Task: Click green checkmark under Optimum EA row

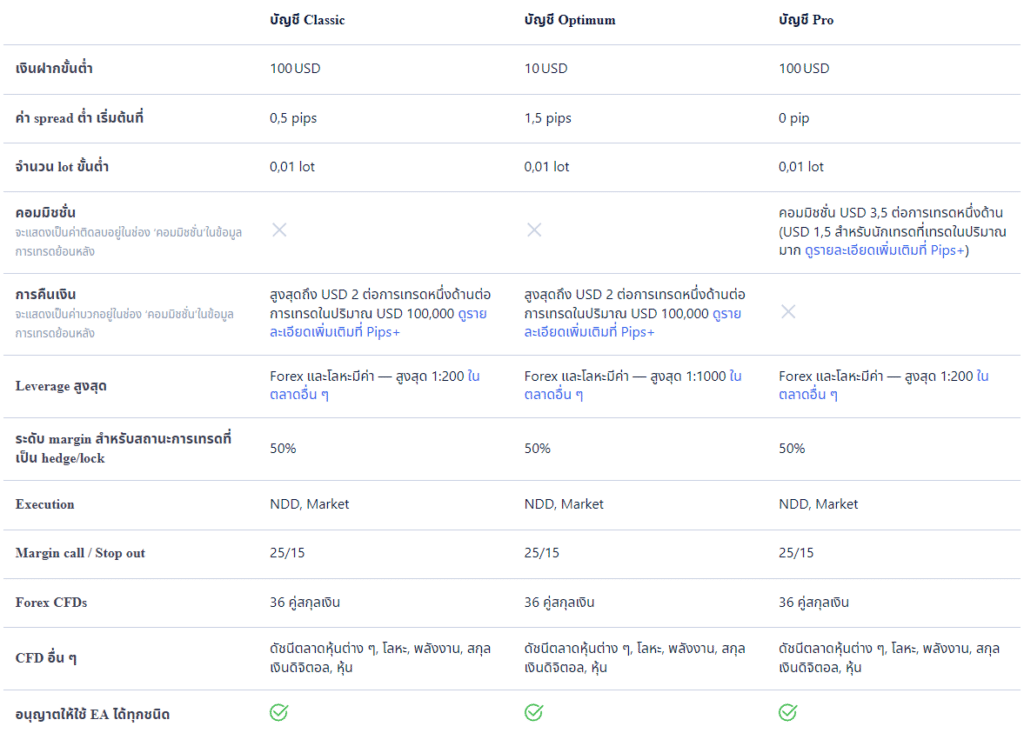Action: [534, 712]
